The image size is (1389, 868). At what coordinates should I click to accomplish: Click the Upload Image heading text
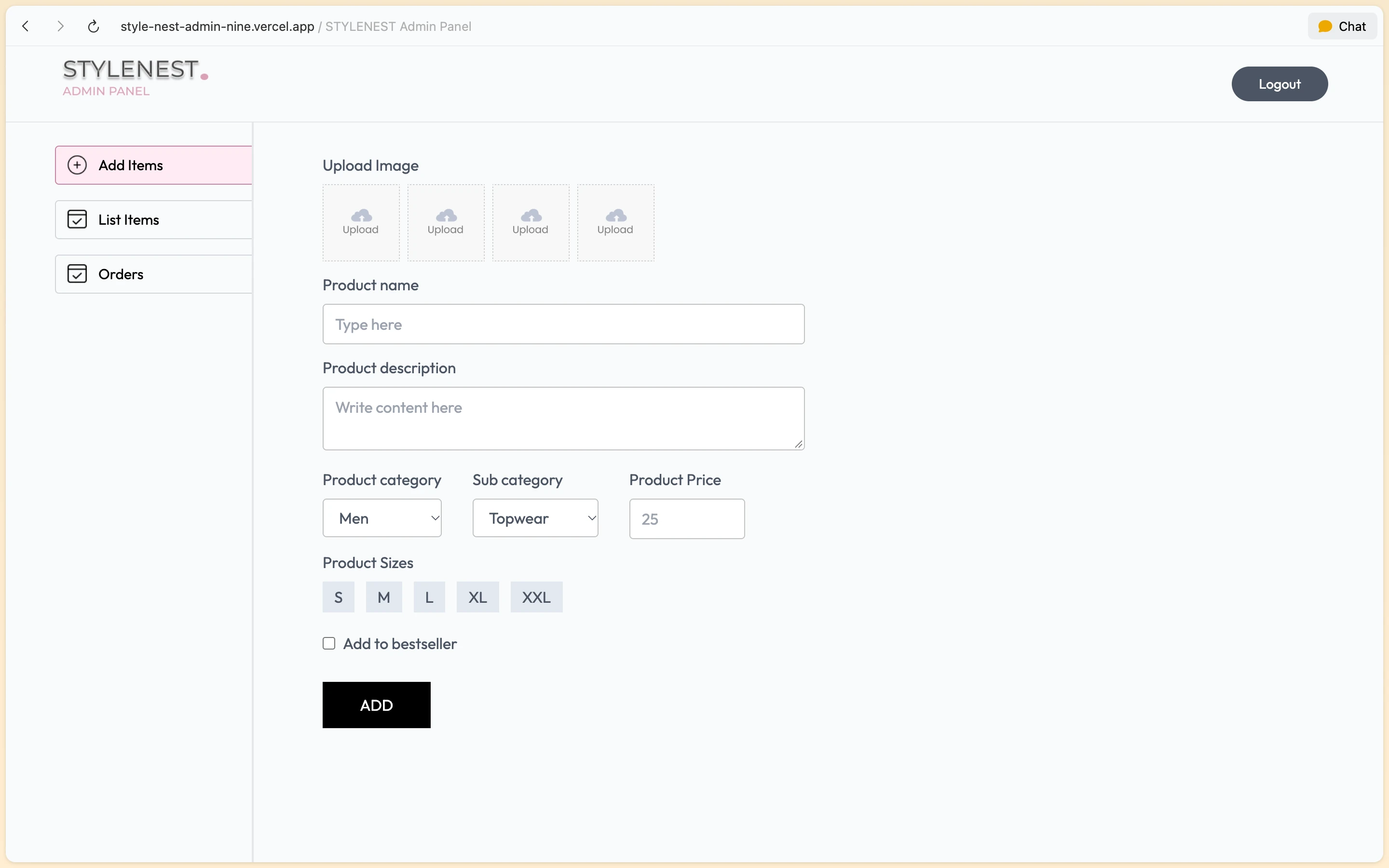tap(371, 166)
